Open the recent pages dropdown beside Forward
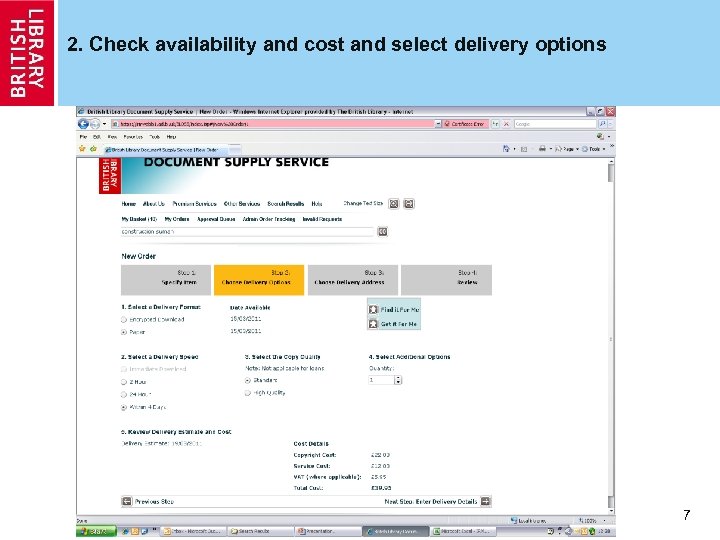Screen dimensions: 720x540 [104, 124]
